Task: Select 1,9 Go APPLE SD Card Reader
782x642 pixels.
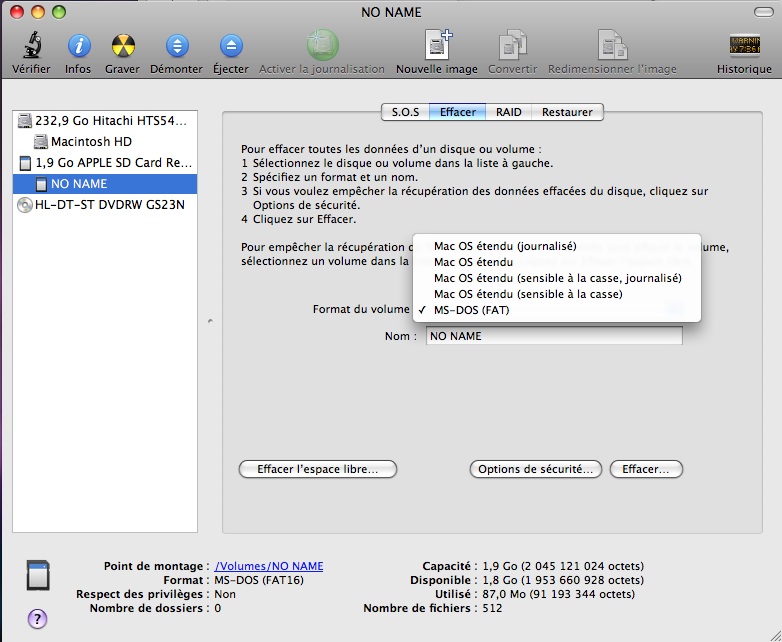Action: point(105,163)
